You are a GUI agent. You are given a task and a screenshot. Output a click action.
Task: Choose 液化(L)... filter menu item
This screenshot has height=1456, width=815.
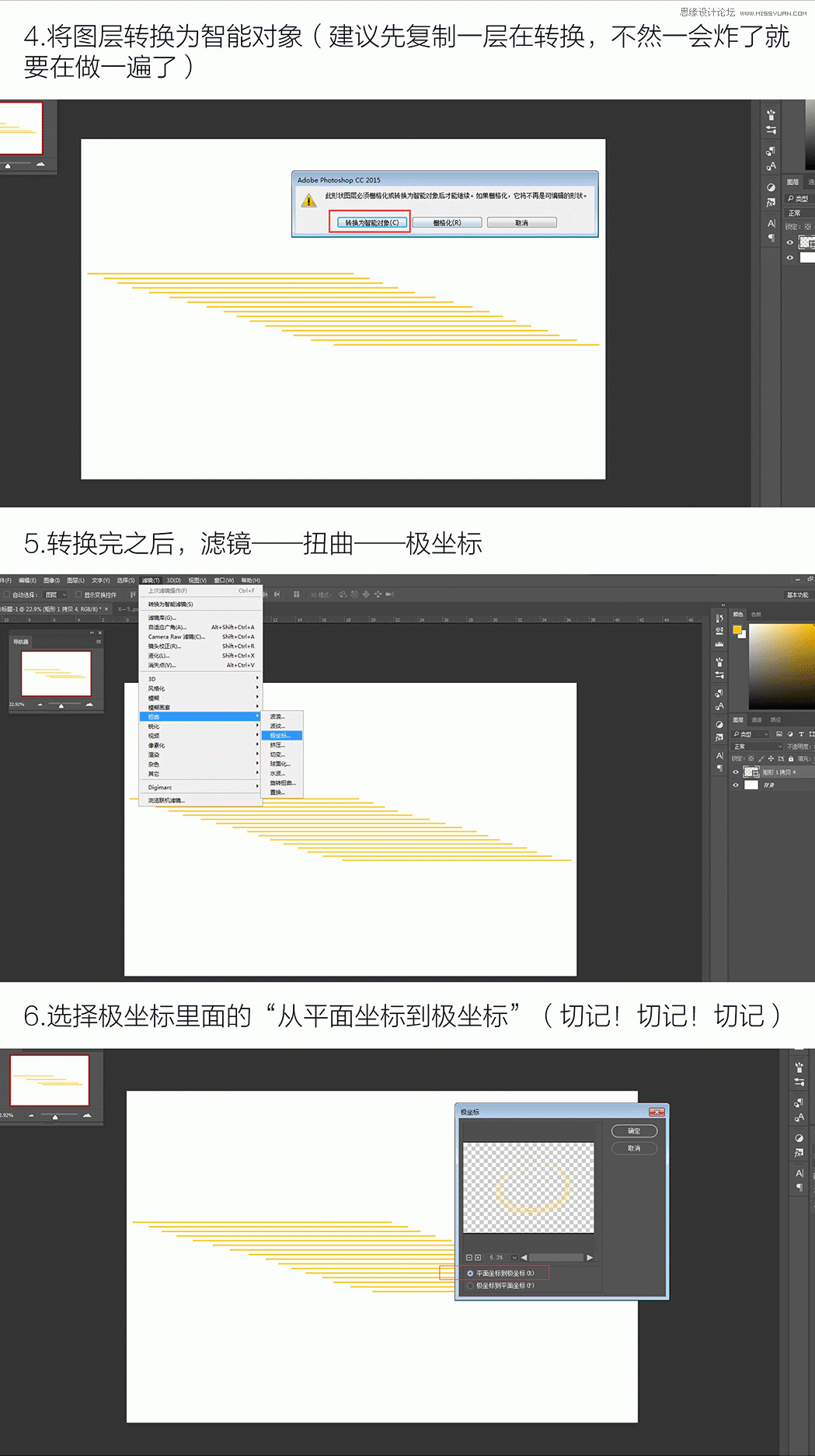(x=200, y=656)
